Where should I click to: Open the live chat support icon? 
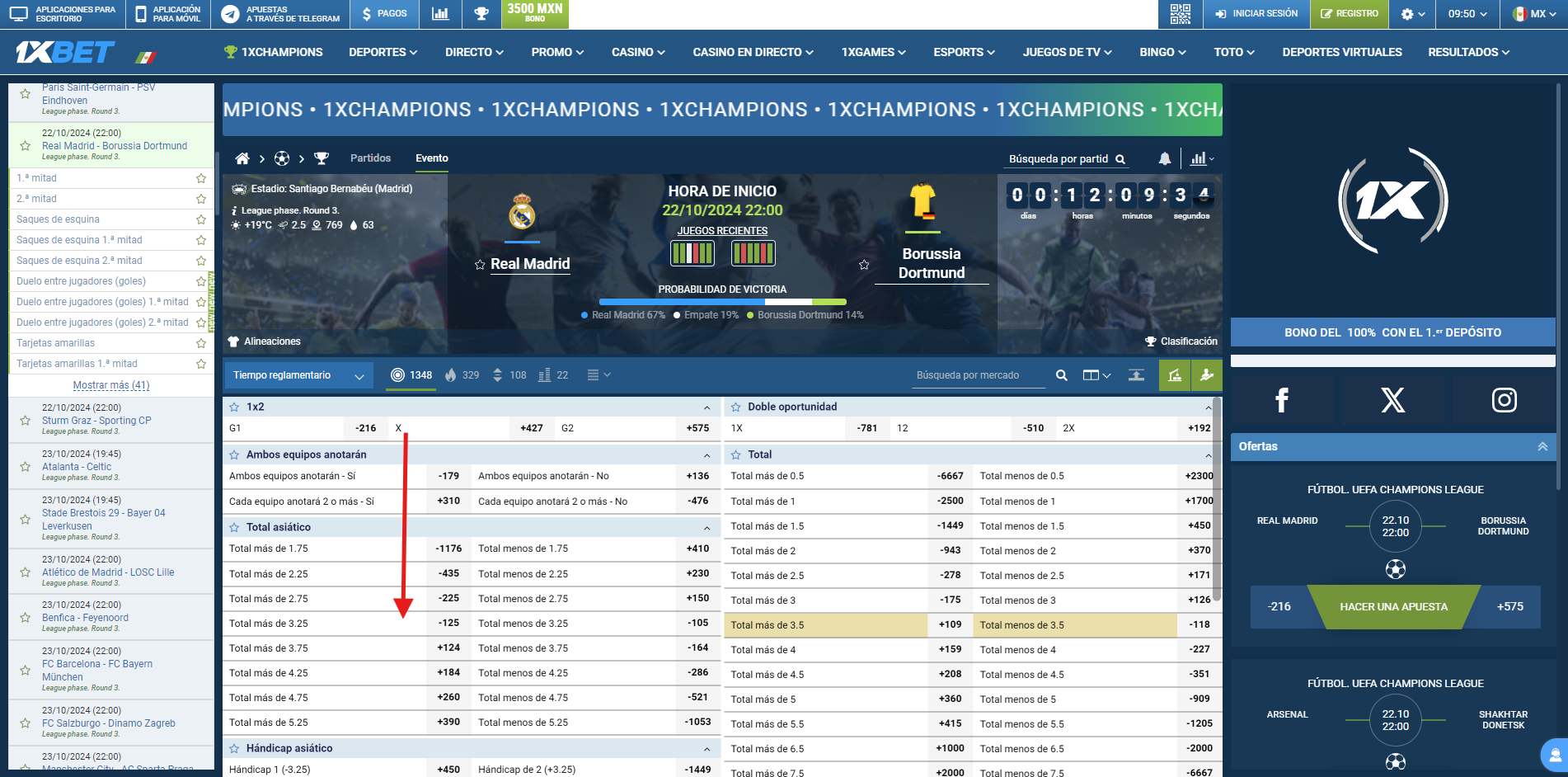point(1554,755)
